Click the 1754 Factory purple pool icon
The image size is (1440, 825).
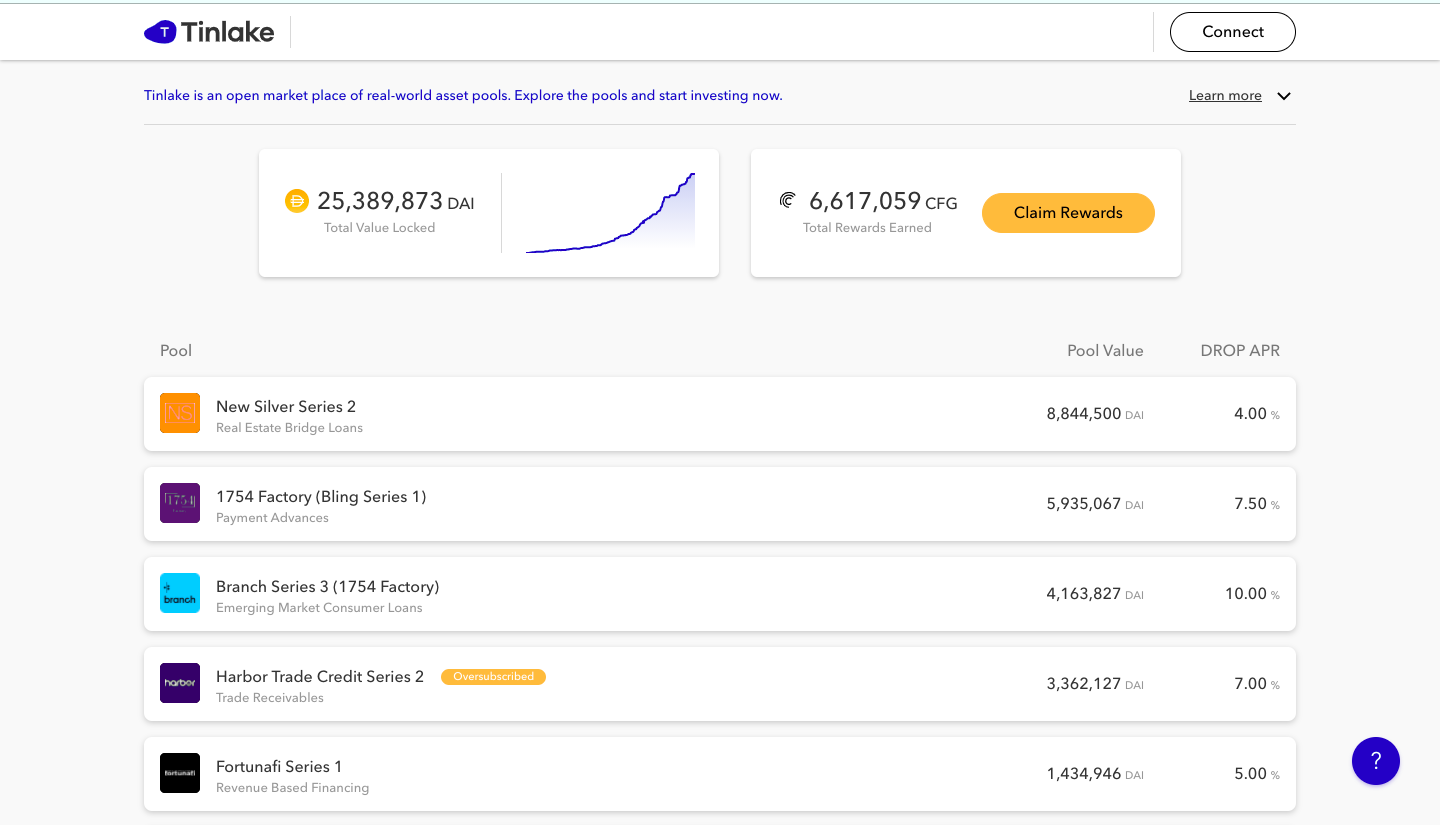click(180, 503)
